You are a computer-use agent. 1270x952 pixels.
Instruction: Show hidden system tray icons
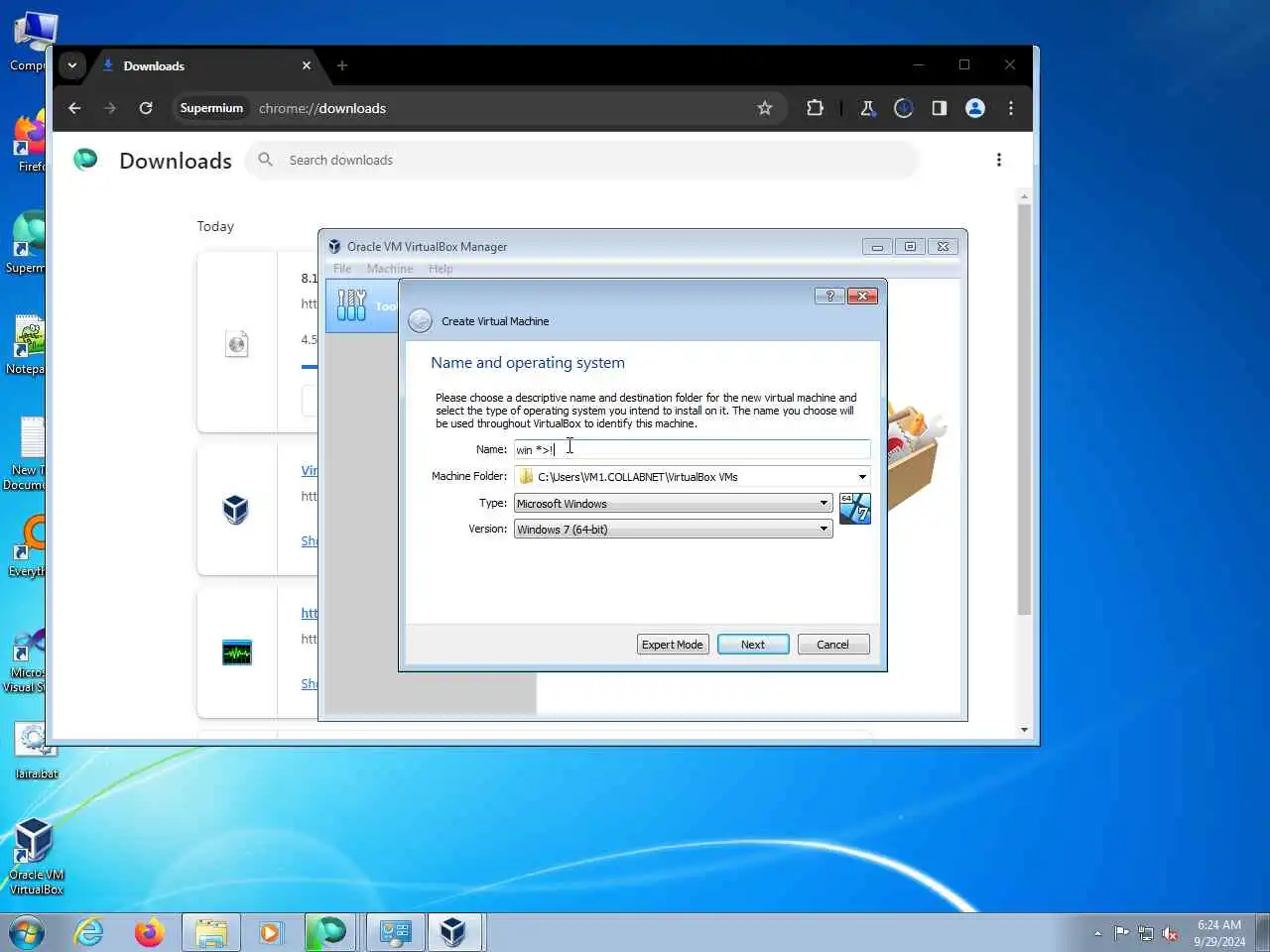click(1097, 933)
